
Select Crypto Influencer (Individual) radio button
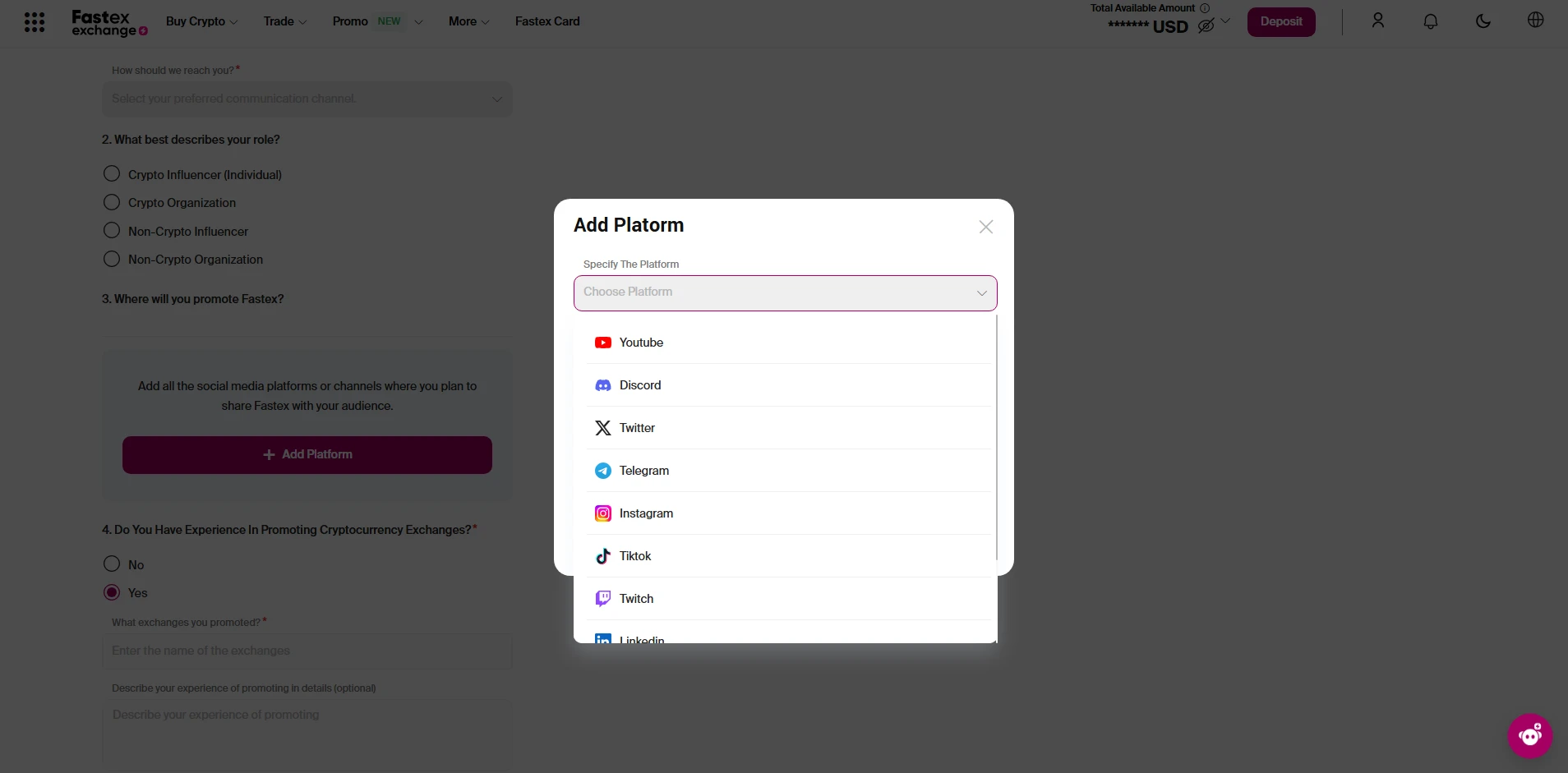point(112,174)
